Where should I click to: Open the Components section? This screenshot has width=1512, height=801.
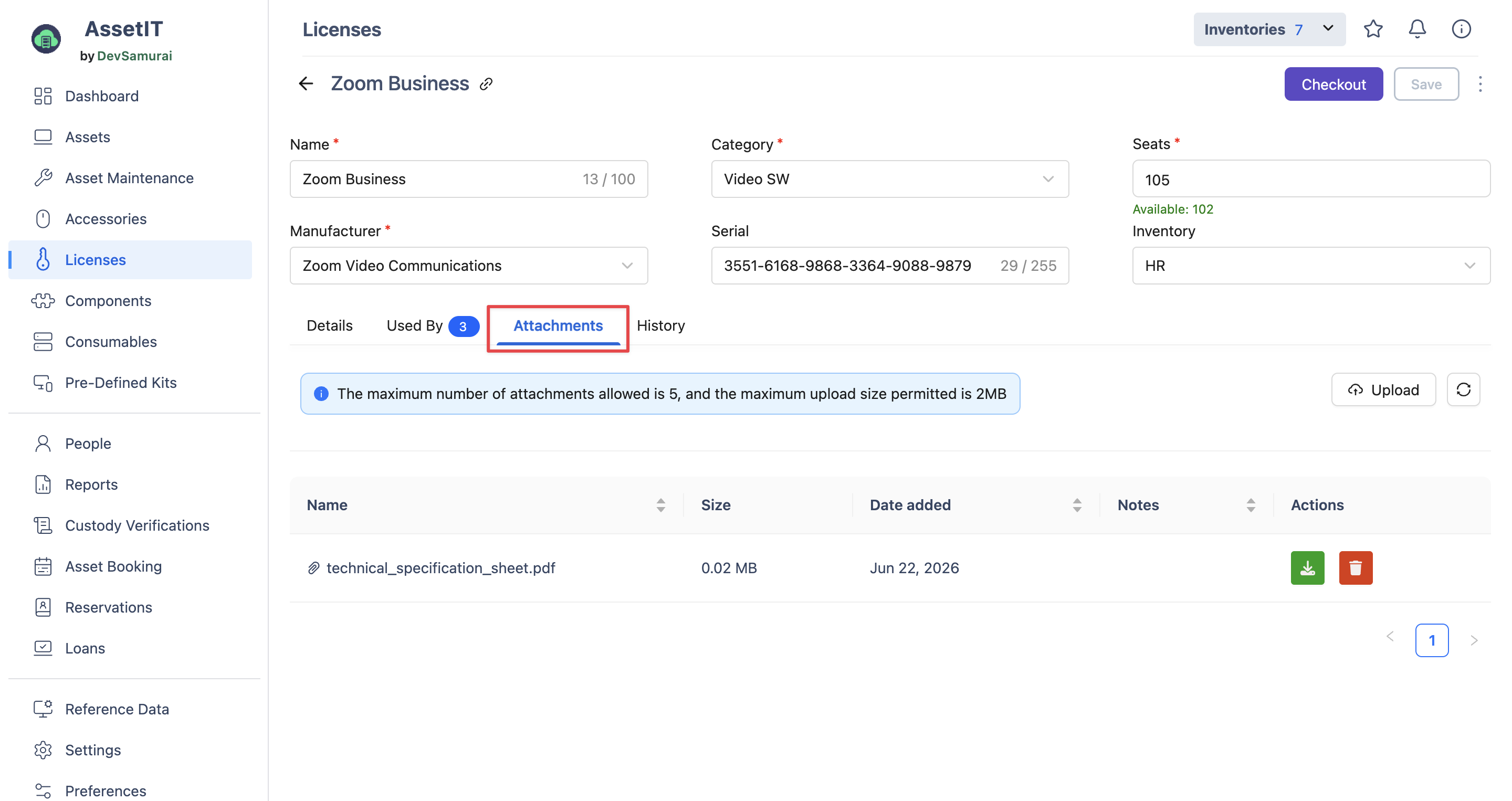tap(108, 300)
